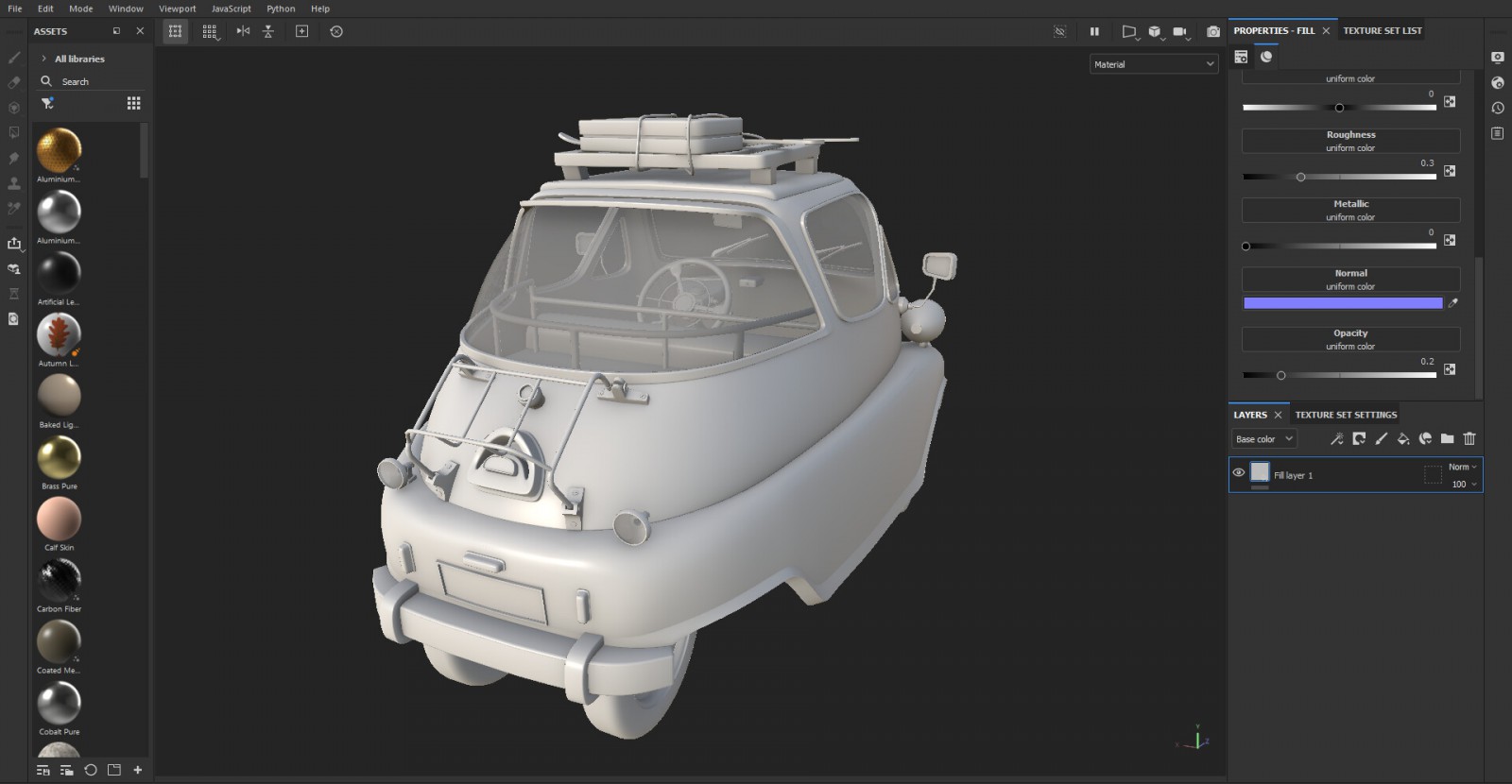Pause viewport rendering with the pause icon
The image size is (1512, 784).
[1094, 31]
